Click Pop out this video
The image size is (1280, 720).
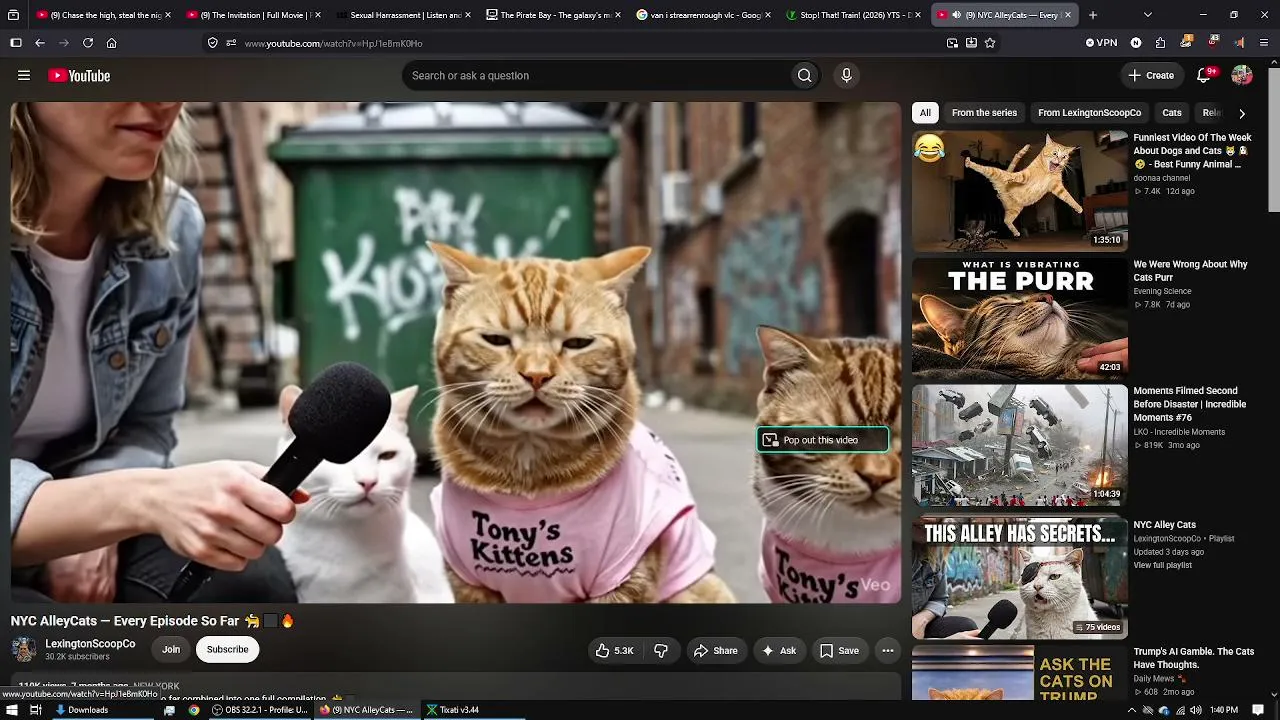tap(822, 440)
